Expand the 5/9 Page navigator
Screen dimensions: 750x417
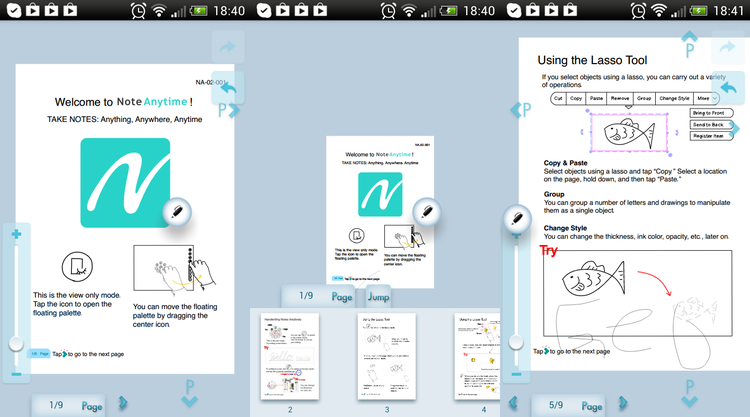578,406
